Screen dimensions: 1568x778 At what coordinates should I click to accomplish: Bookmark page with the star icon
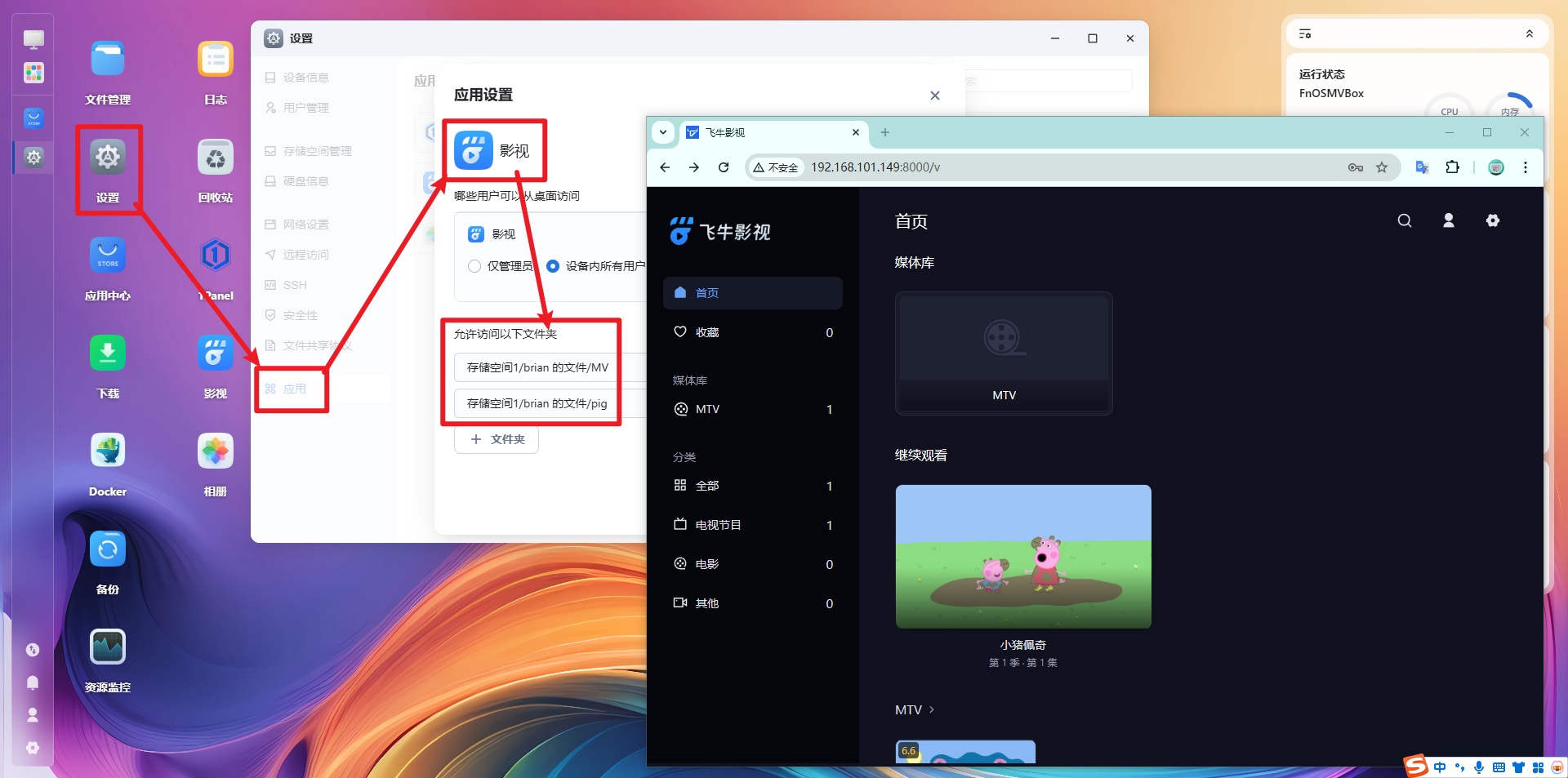pyautogui.click(x=1381, y=167)
